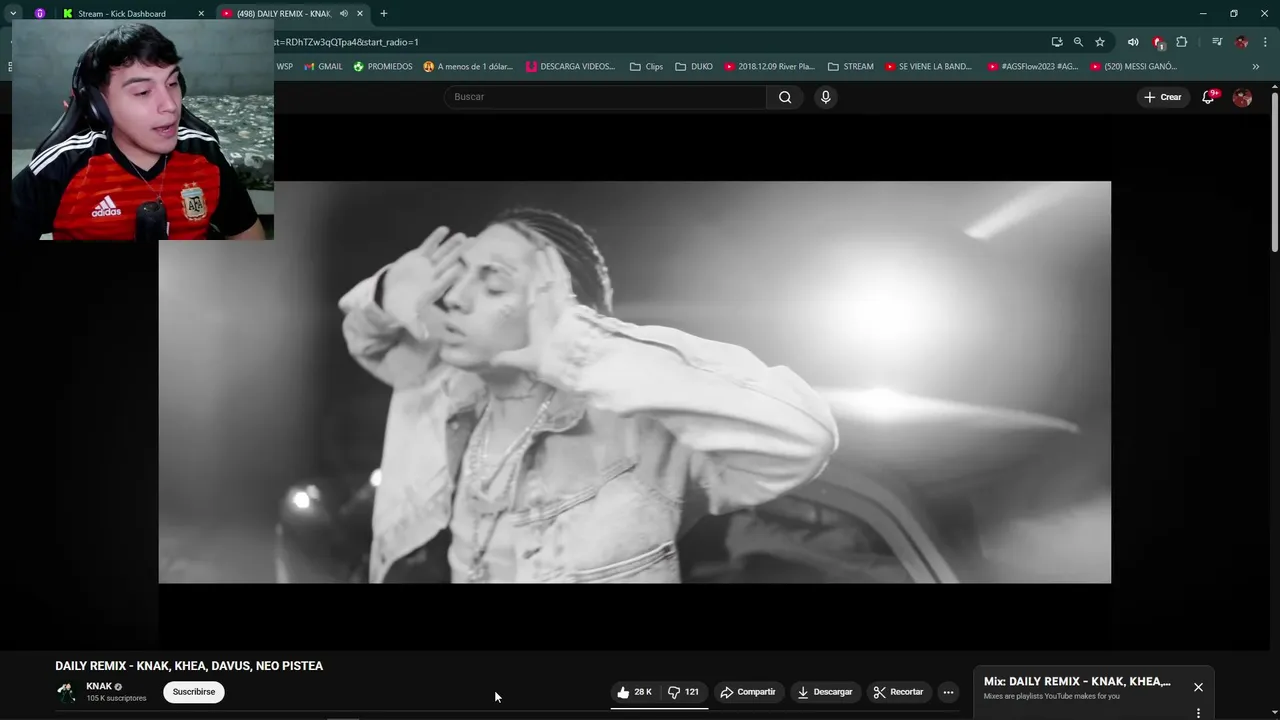This screenshot has height=720, width=1280.
Task: Open #AGSFlow2023 bookmark
Action: pyautogui.click(x=1033, y=67)
